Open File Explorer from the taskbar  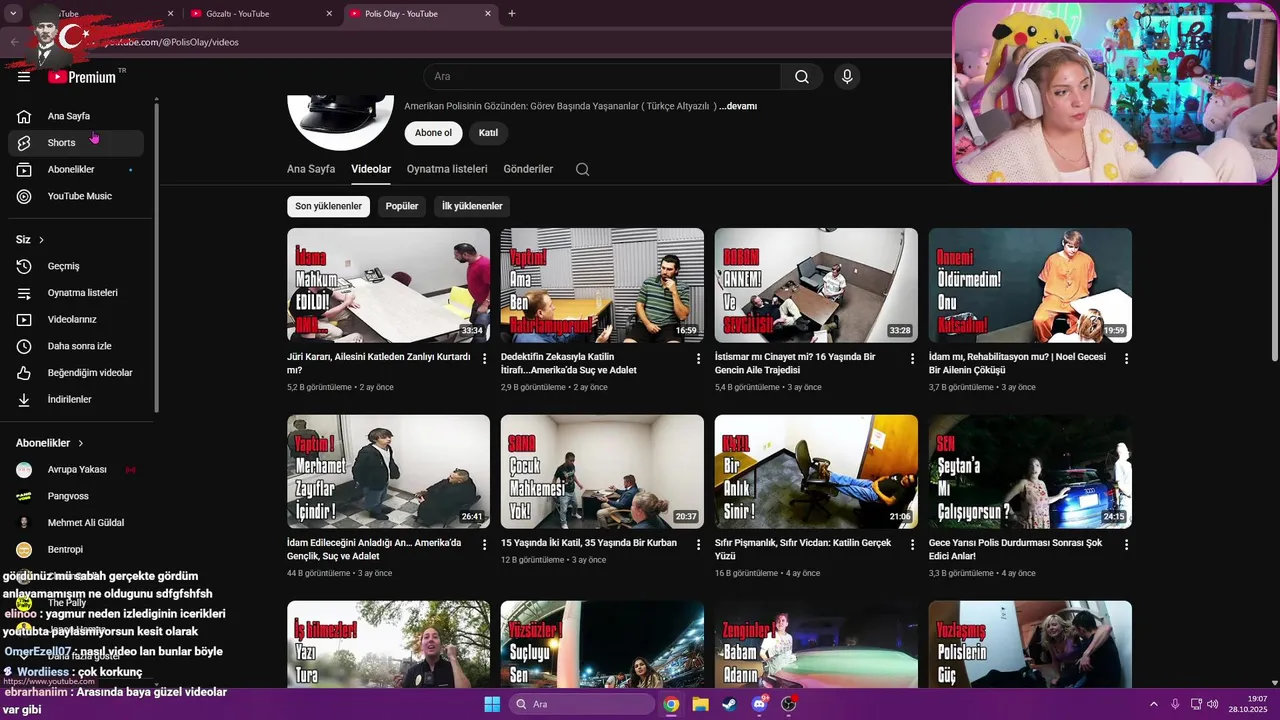700,704
